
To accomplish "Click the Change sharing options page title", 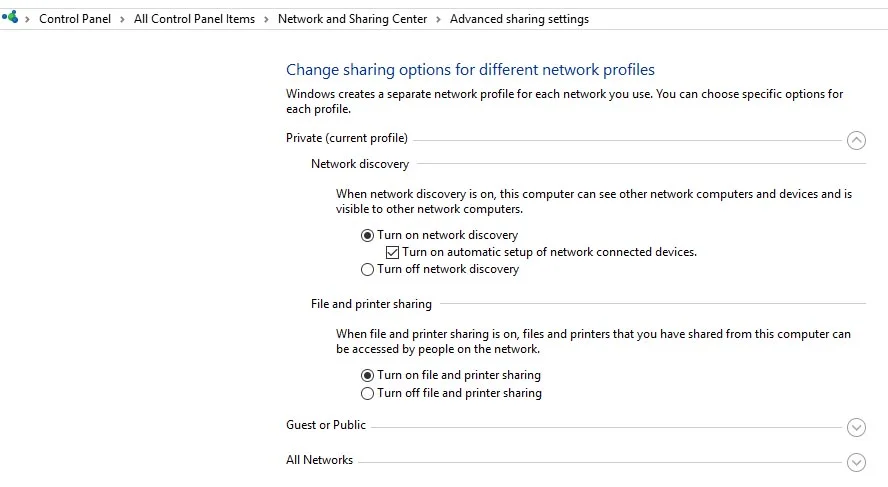I will [x=470, y=70].
